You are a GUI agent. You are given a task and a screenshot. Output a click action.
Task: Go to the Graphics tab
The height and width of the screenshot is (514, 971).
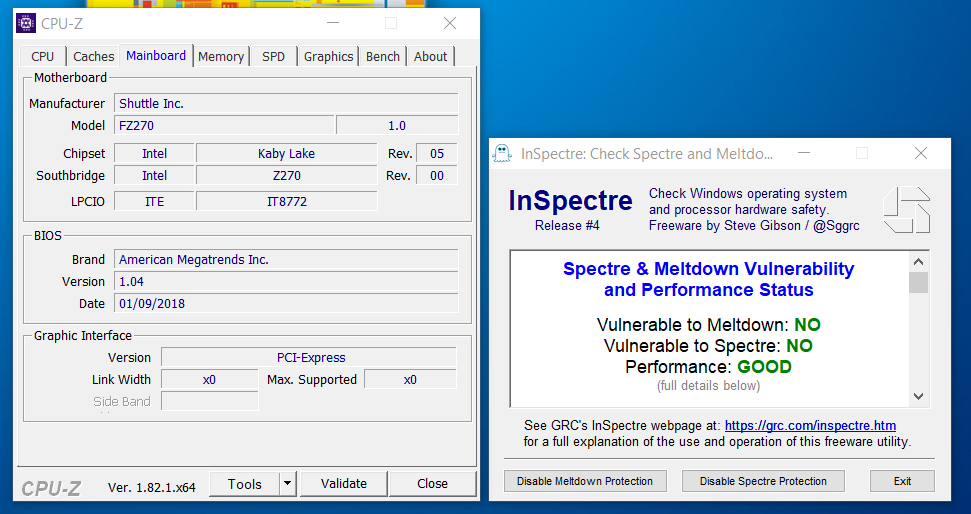tap(328, 56)
